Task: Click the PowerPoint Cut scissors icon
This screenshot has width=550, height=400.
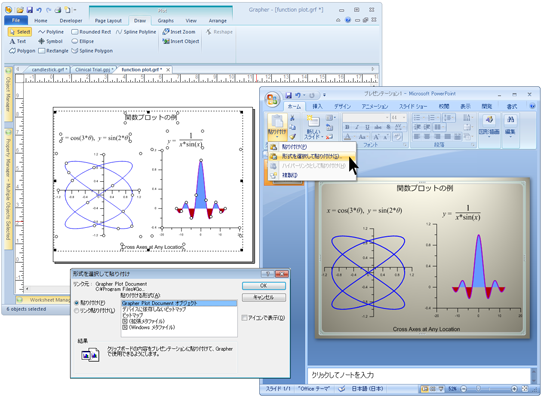Action: click(292, 118)
